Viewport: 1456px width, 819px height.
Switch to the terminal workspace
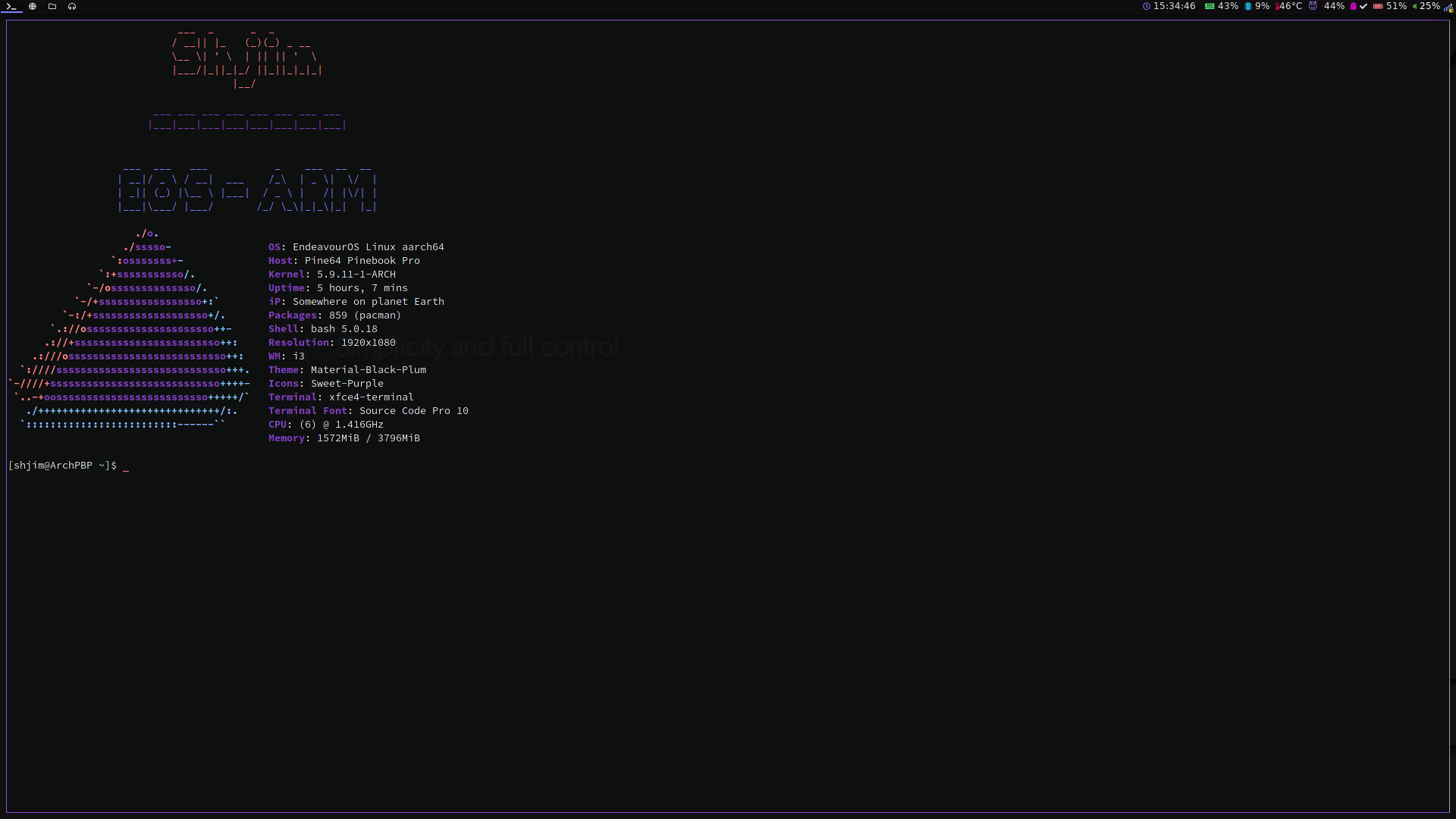(11, 6)
